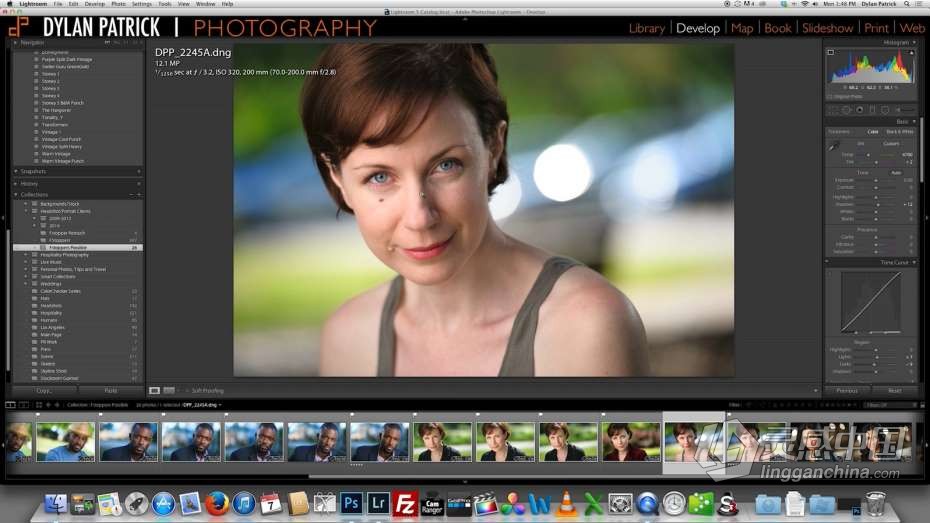The image size is (930, 523).
Task: Open the Print module
Action: click(x=876, y=28)
